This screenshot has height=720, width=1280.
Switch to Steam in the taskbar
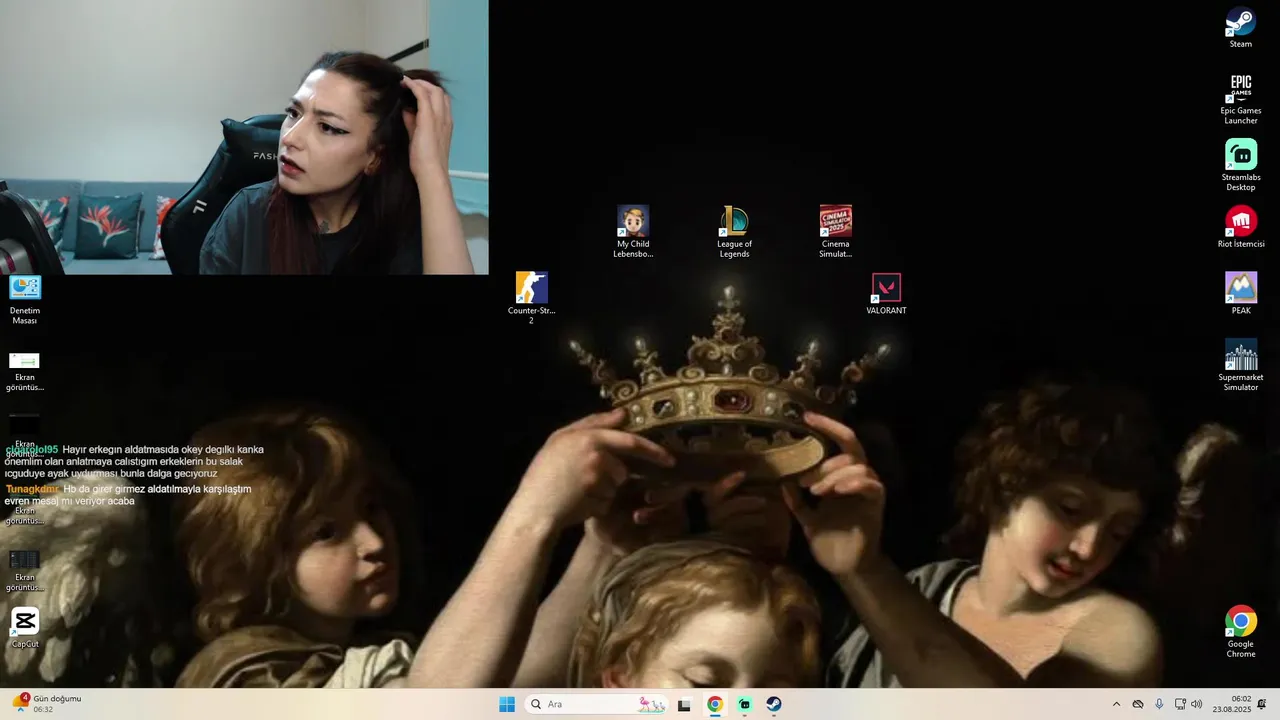tap(774, 704)
